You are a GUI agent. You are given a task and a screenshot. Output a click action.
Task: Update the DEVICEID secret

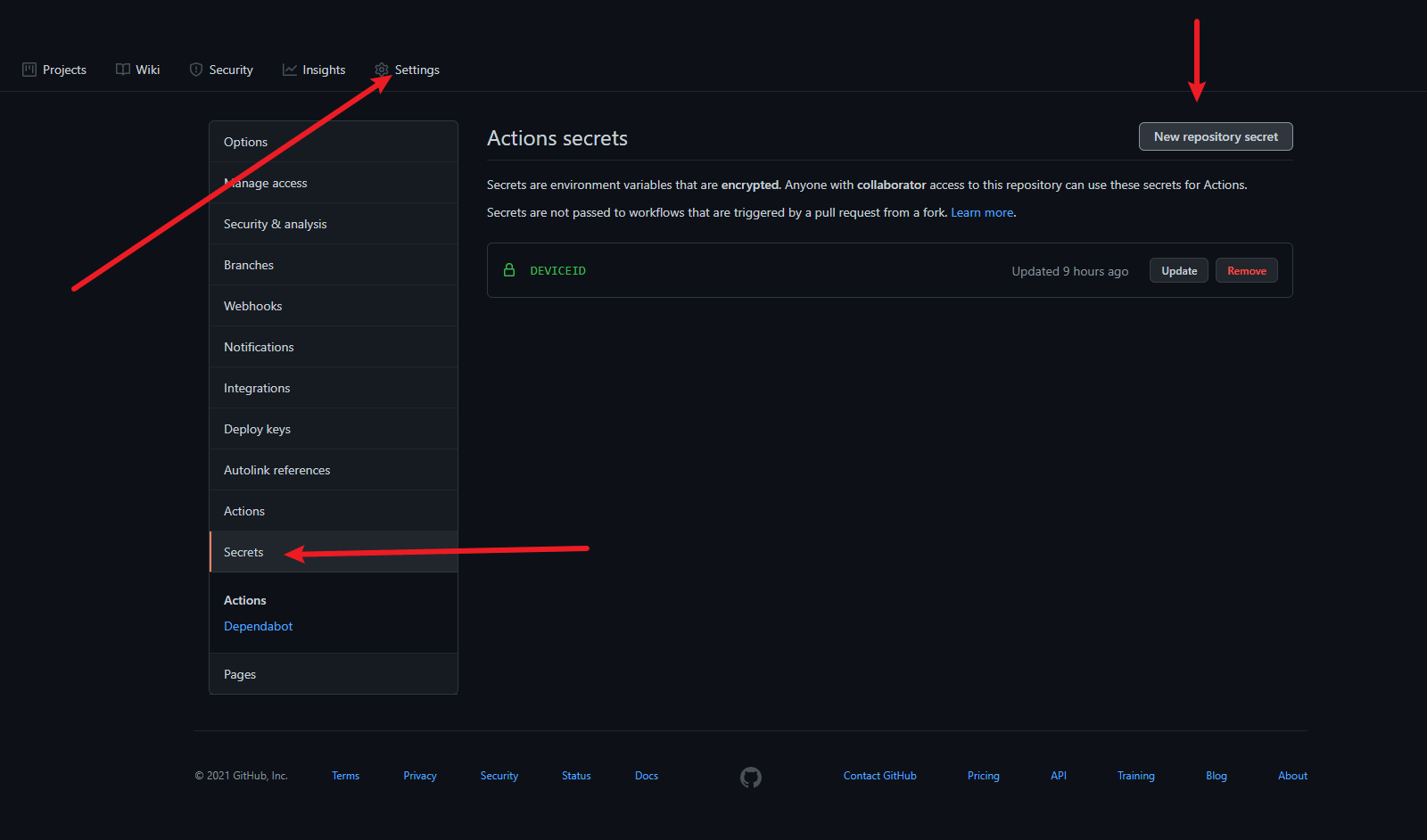point(1178,271)
